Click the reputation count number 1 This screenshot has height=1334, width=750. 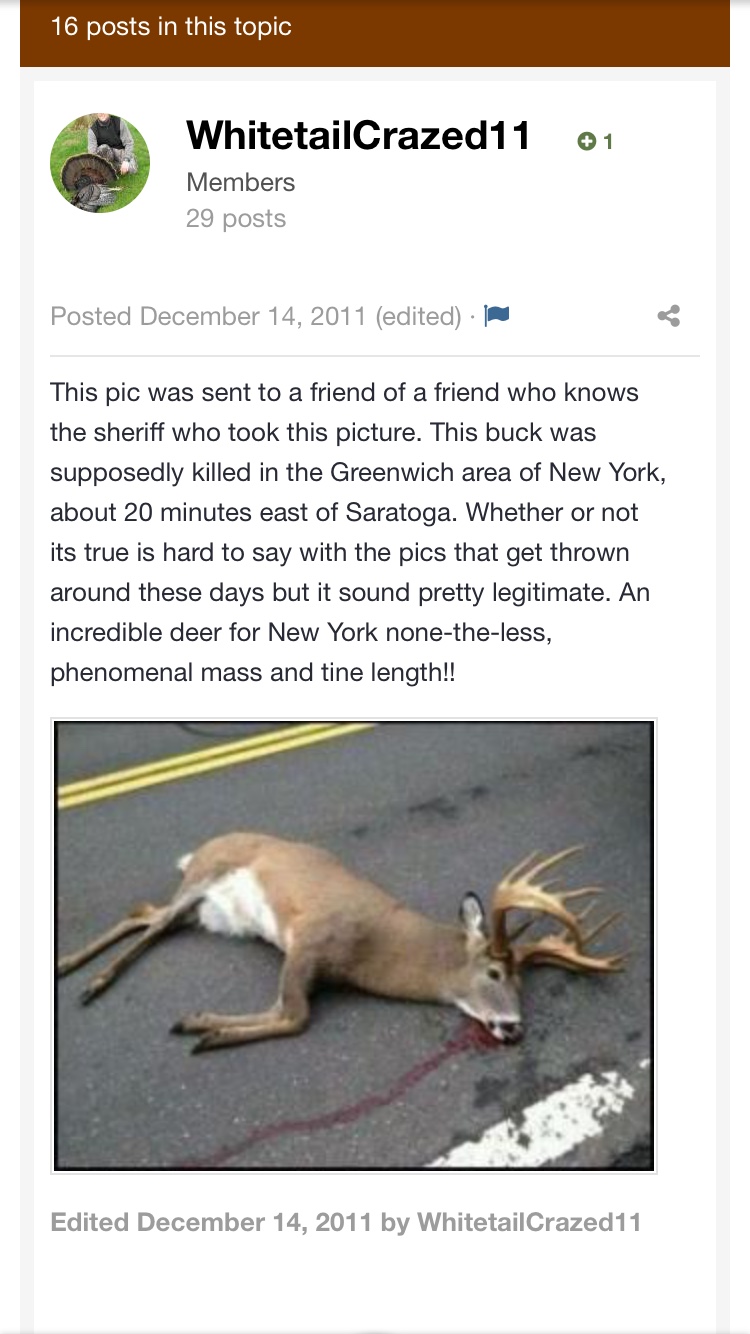coord(608,142)
